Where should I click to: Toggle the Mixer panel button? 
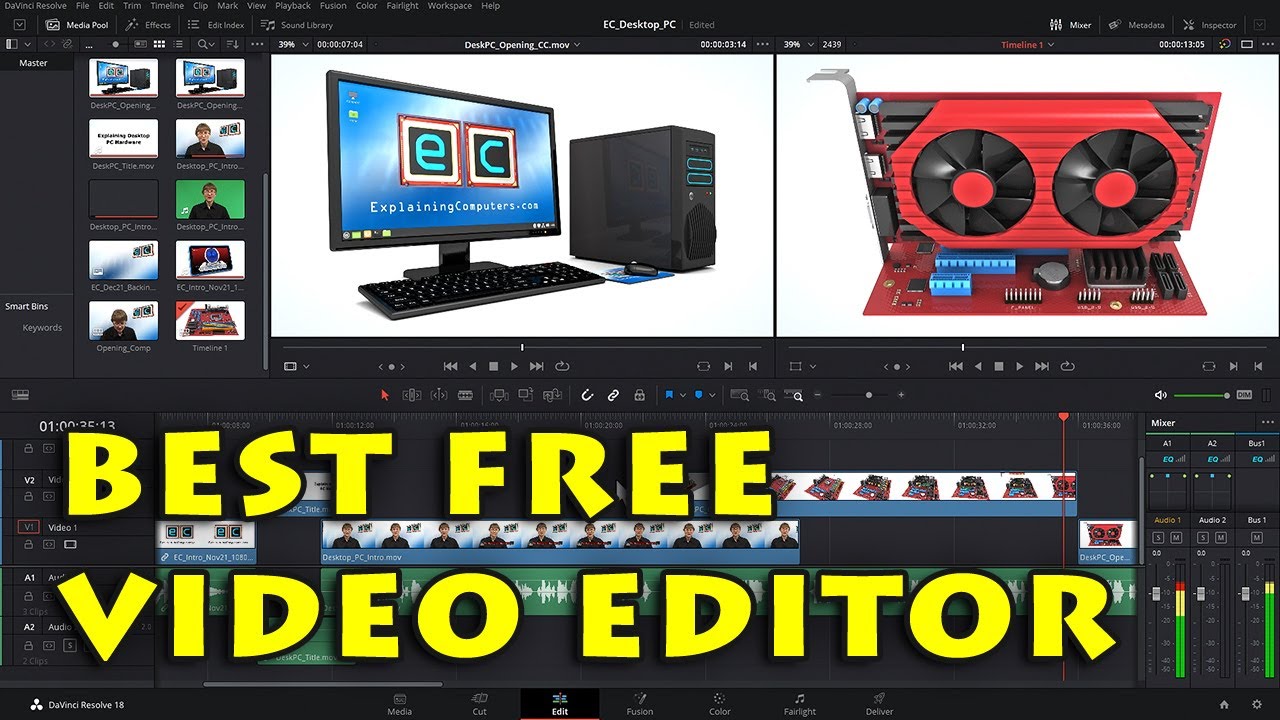pyautogui.click(x=1071, y=24)
